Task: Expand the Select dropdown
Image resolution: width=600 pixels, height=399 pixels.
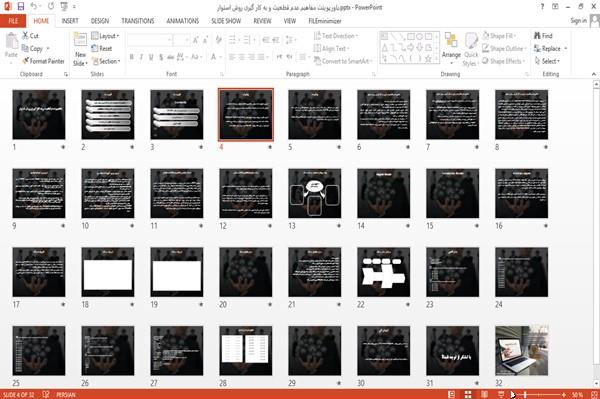Action: click(547, 61)
